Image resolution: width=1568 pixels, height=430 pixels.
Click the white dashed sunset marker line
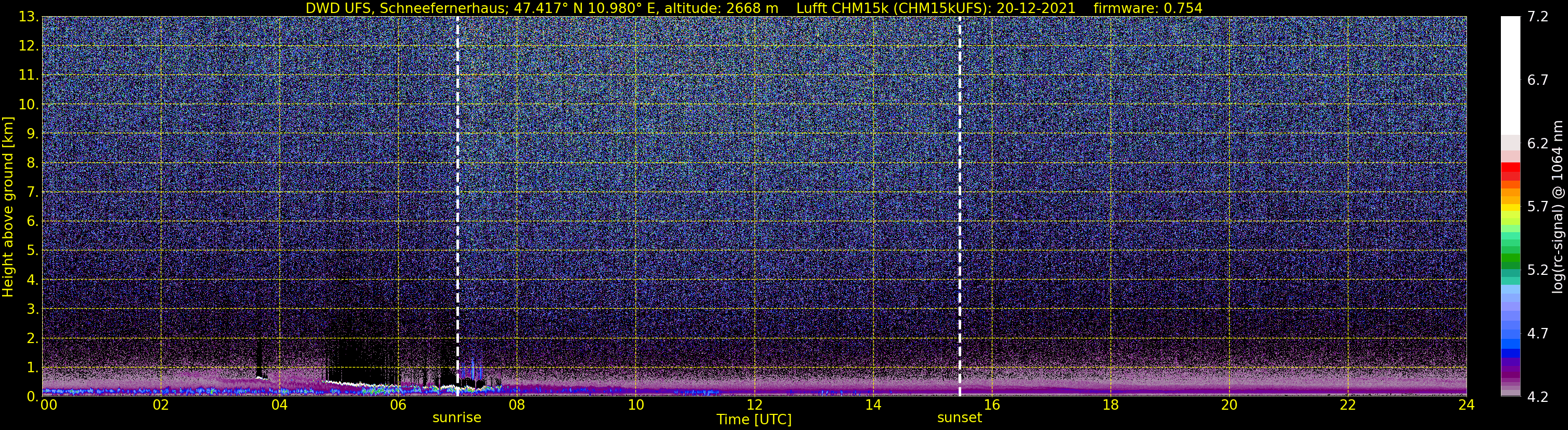point(960,207)
